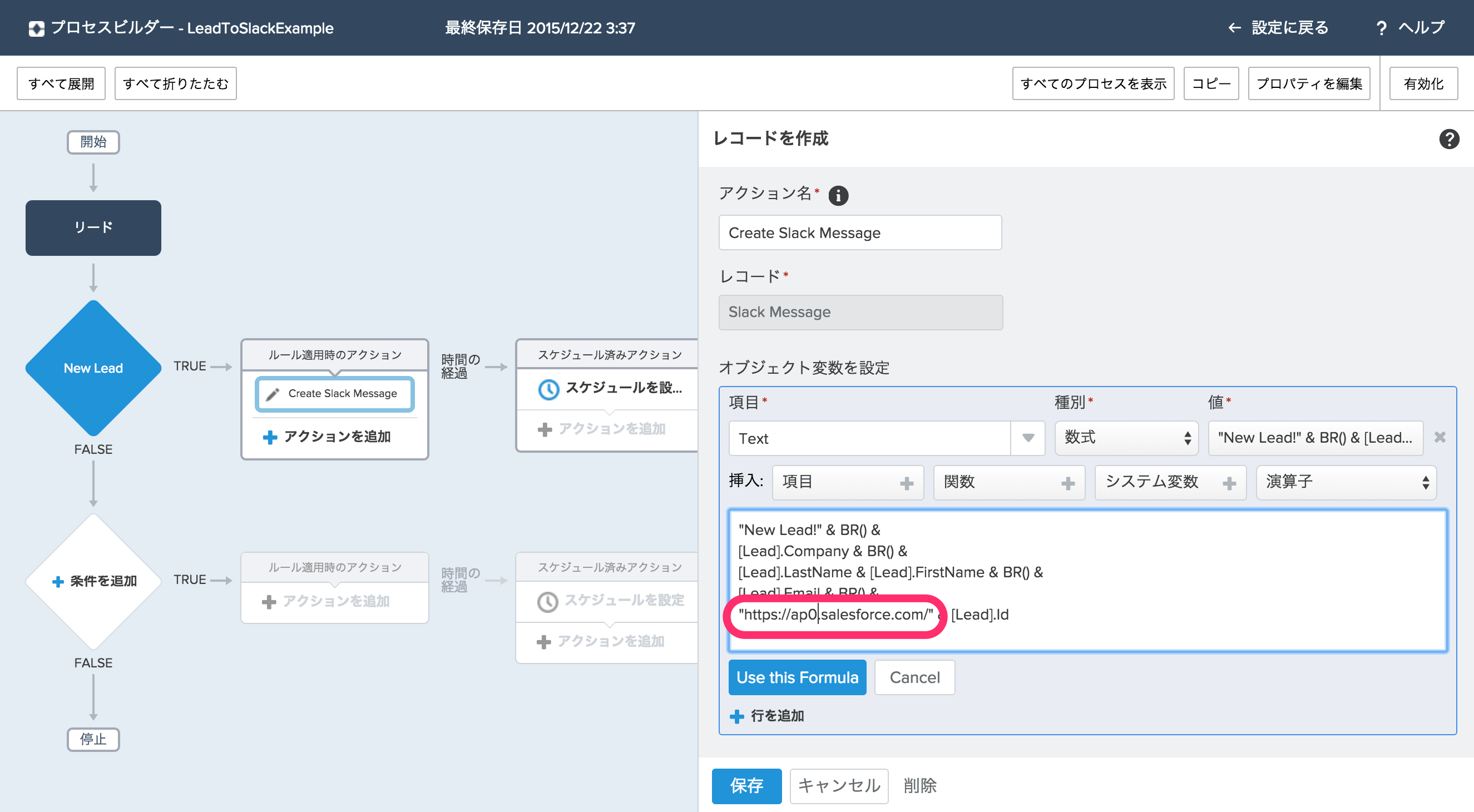Open the システム変数 insert picker
Screen dimensions: 1474x812
point(1170,482)
